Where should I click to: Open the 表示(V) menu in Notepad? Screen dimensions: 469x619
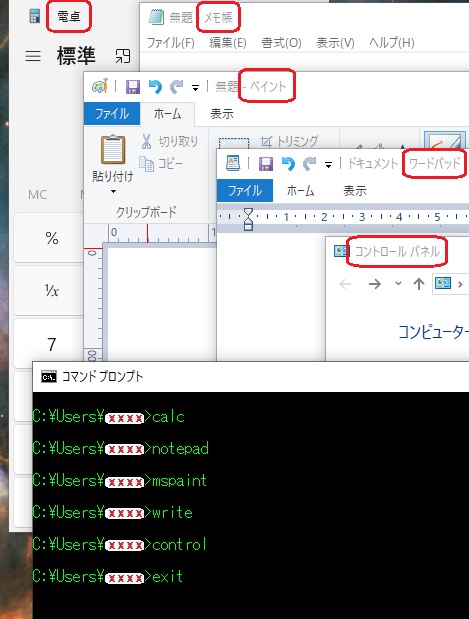[x=335, y=43]
